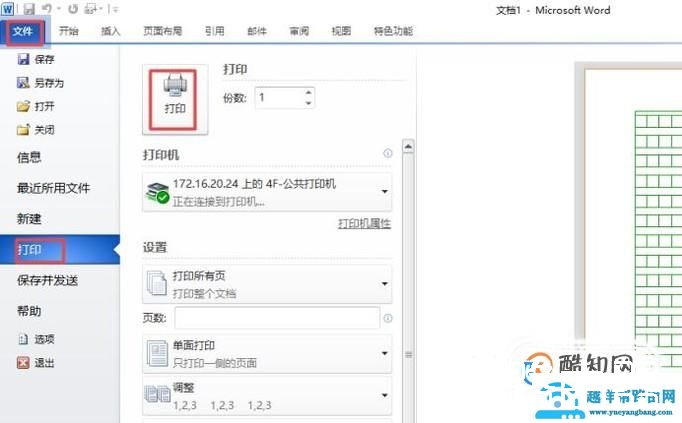Open the 打印机属性 link
The height and width of the screenshot is (423, 682).
point(364,224)
